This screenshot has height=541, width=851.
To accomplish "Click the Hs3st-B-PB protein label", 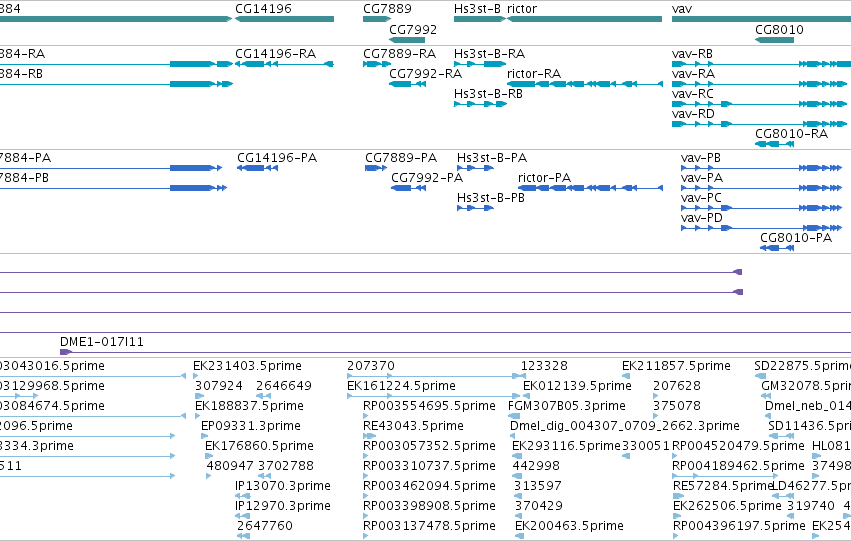I will click(x=491, y=198).
